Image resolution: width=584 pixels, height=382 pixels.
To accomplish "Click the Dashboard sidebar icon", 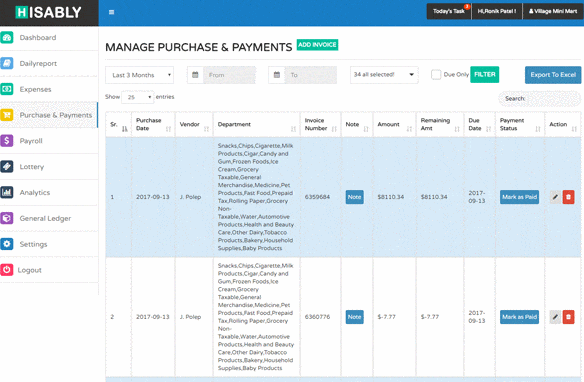I will pos(7,38).
